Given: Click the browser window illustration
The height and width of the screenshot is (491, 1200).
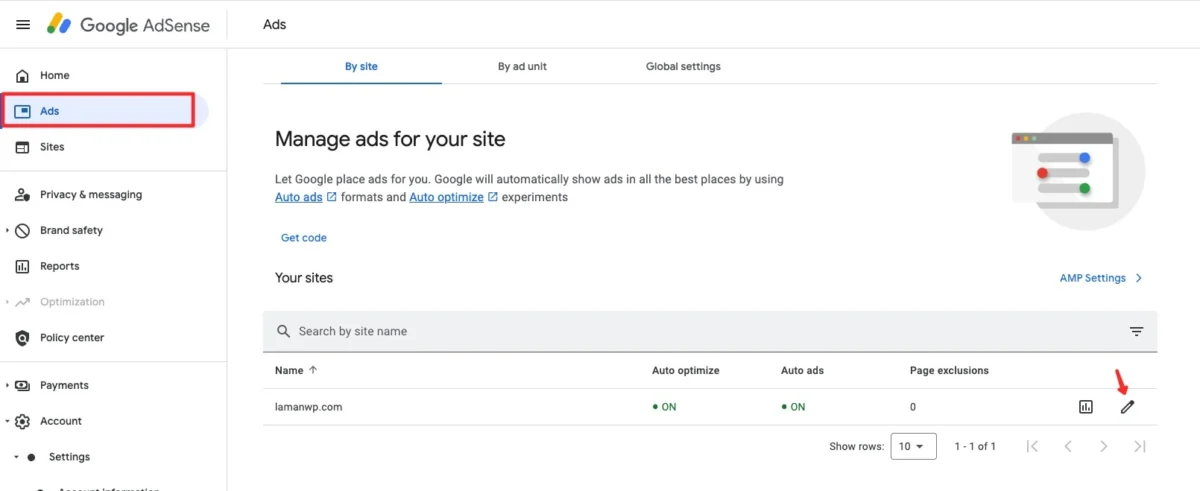Looking at the screenshot, I should tap(1076, 172).
